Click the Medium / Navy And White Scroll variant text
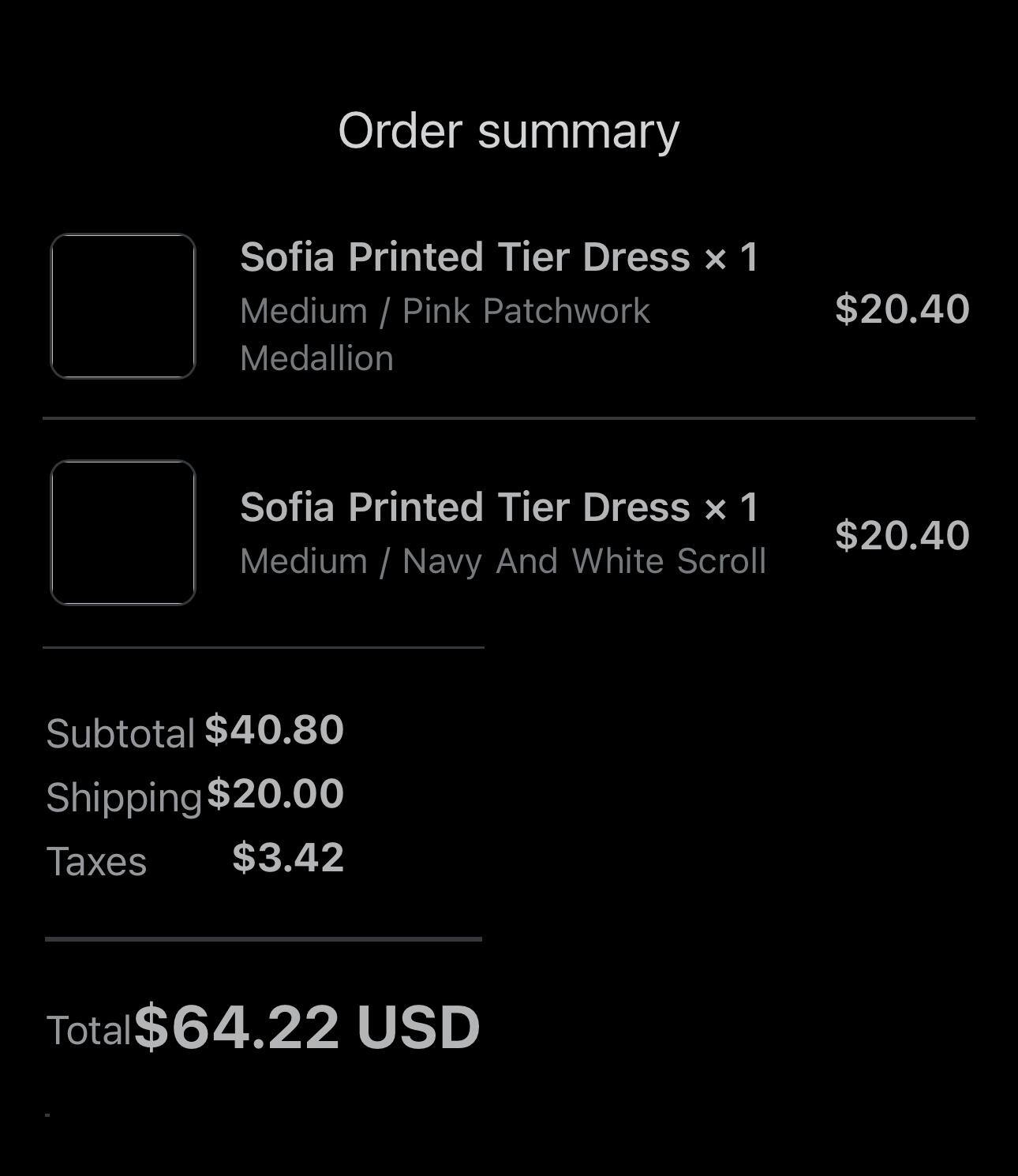Viewport: 1018px width, 1176px height. tap(503, 562)
